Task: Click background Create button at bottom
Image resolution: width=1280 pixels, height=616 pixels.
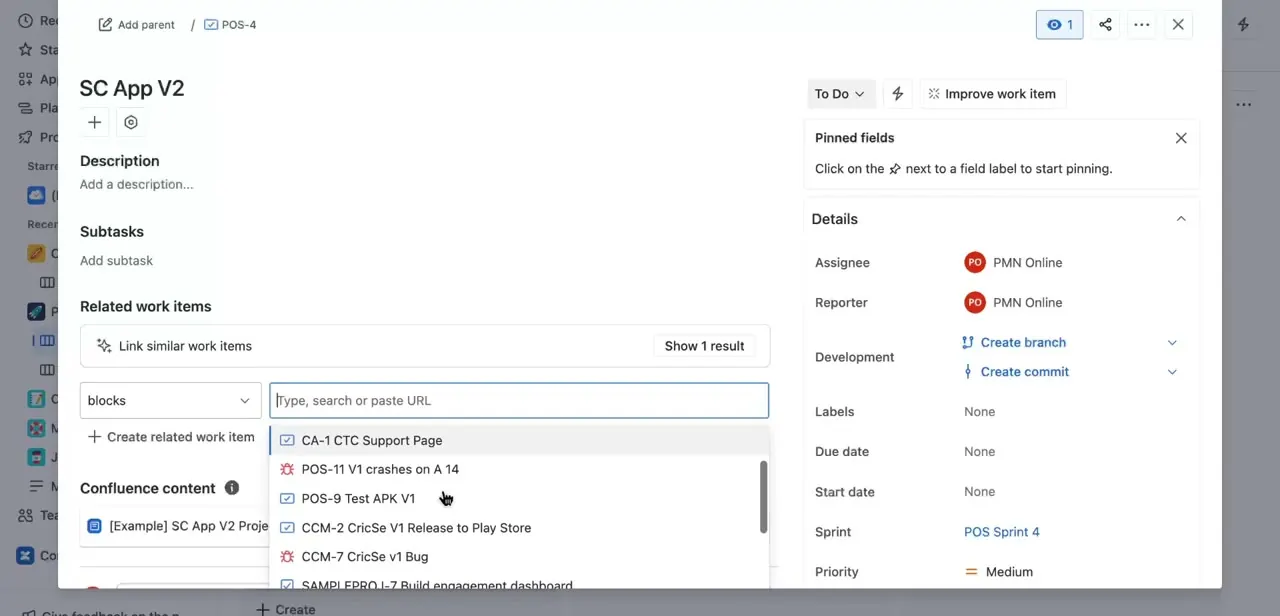Action: pos(286,608)
